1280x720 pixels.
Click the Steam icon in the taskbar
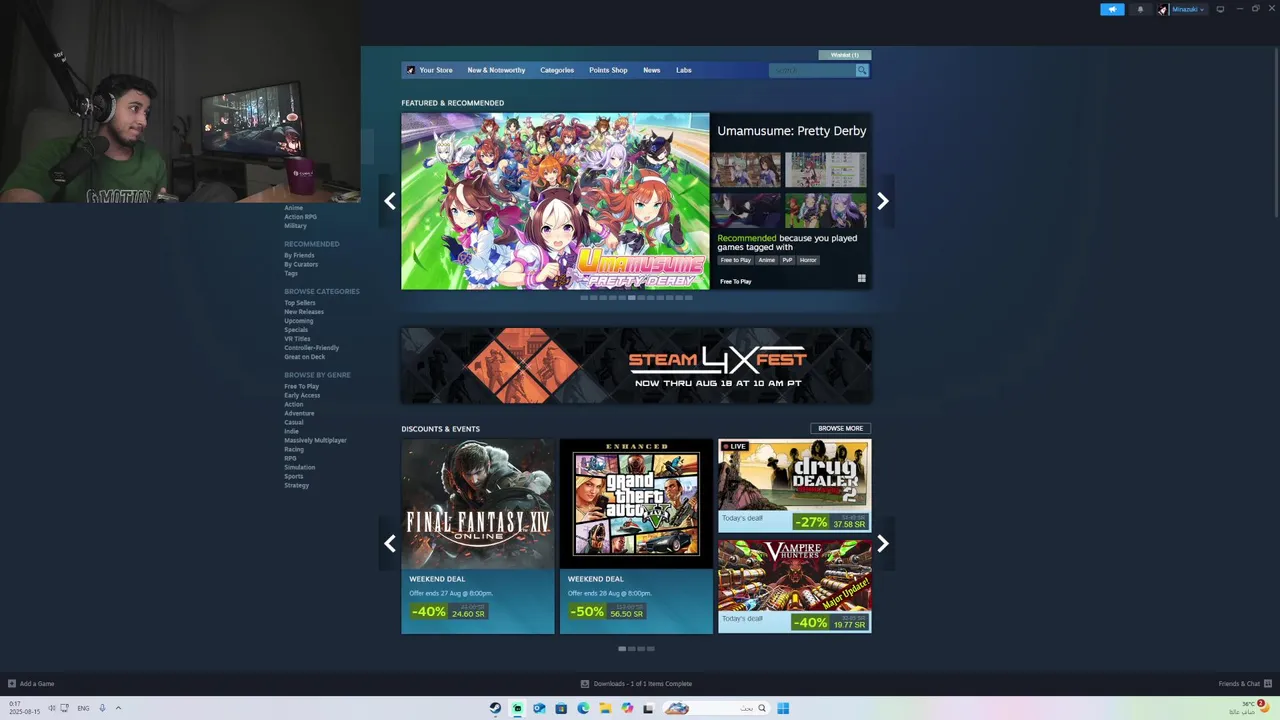click(x=495, y=708)
